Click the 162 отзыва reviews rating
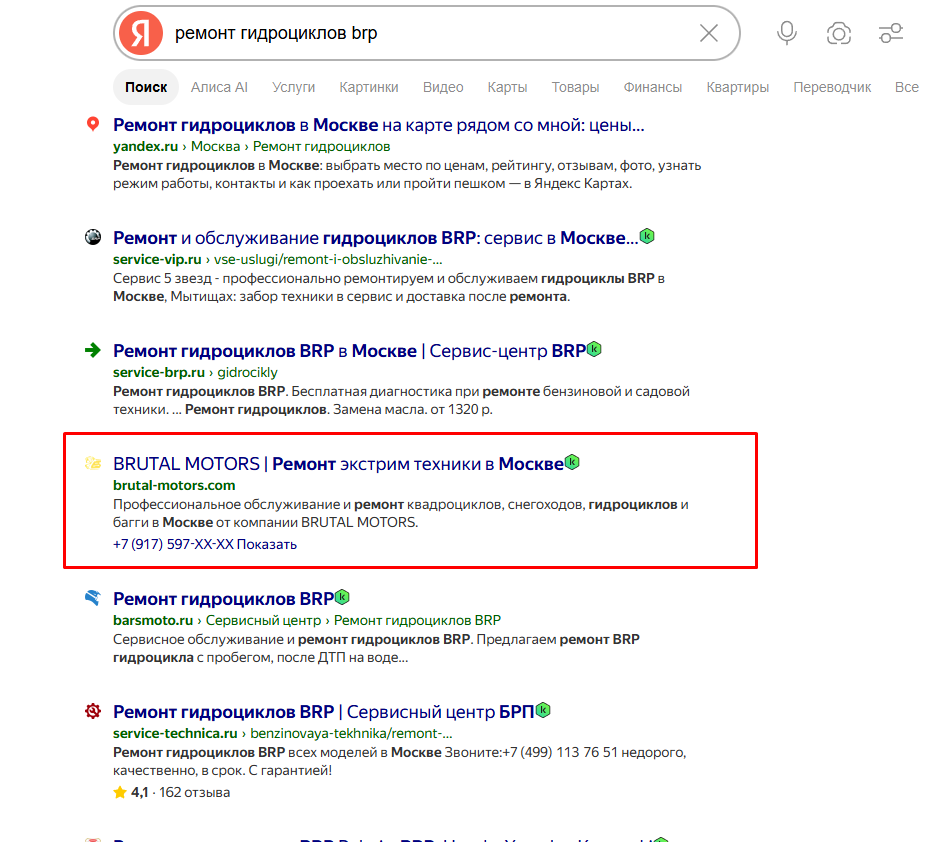The height and width of the screenshot is (842, 944). pyautogui.click(x=194, y=792)
